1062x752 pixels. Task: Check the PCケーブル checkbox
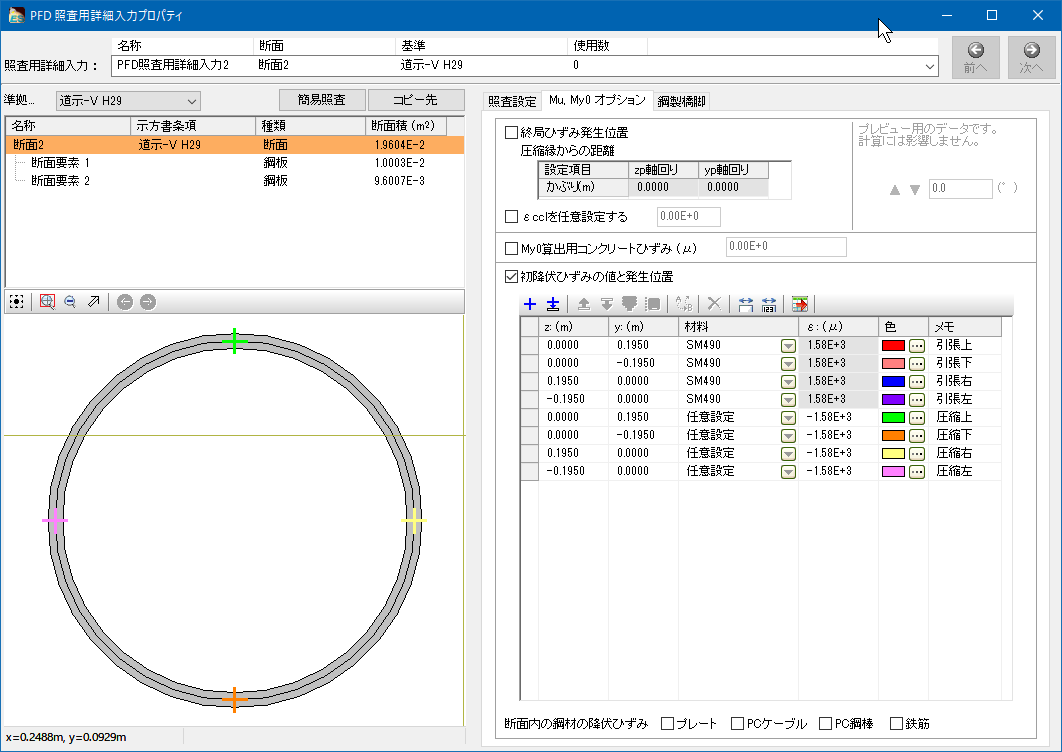[x=738, y=723]
